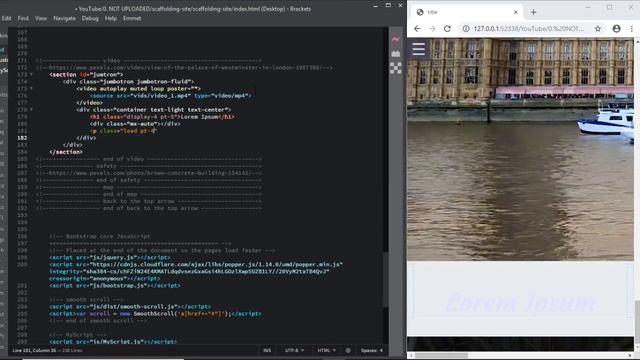Click the 'Bootstrap core JavaScript' comment
640x360 pixels.
(100, 236)
